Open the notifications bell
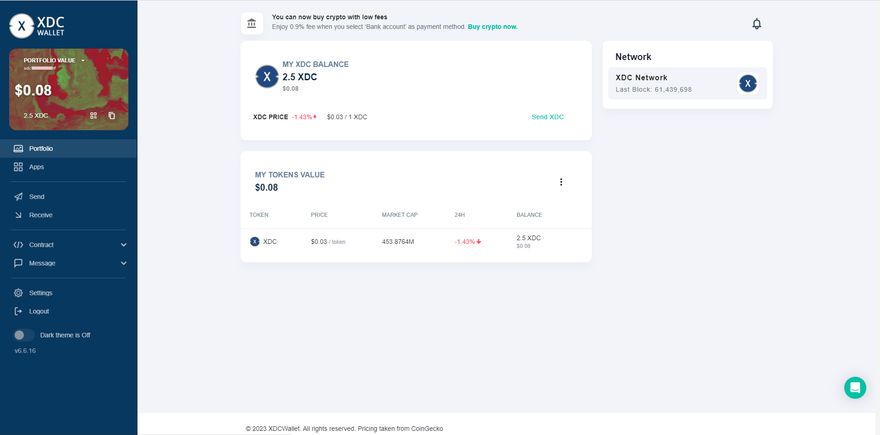This screenshot has height=435, width=880. (756, 24)
